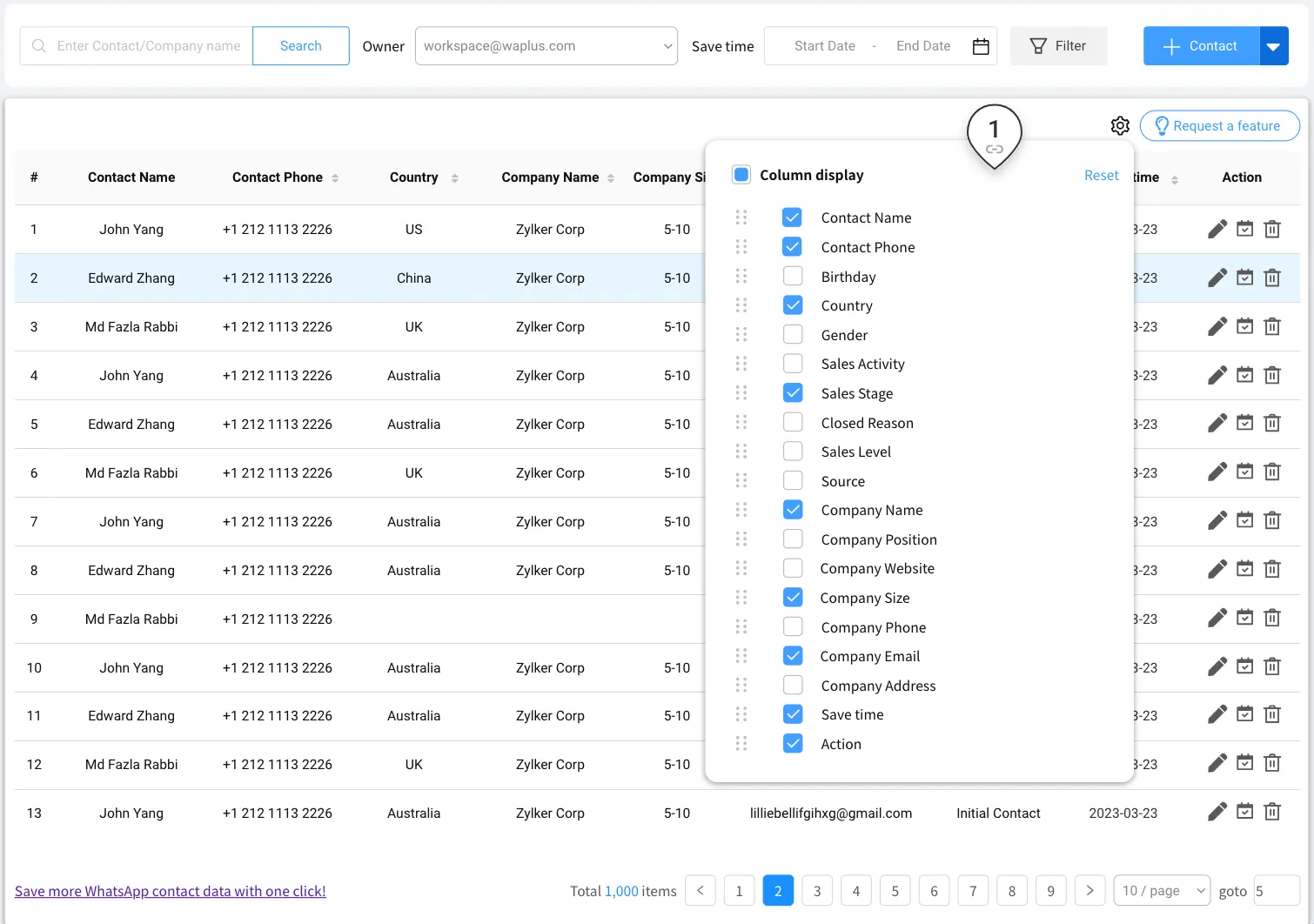Viewport: 1314px width, 924px height.
Task: Enable Company Website column checkbox
Action: tap(792, 568)
